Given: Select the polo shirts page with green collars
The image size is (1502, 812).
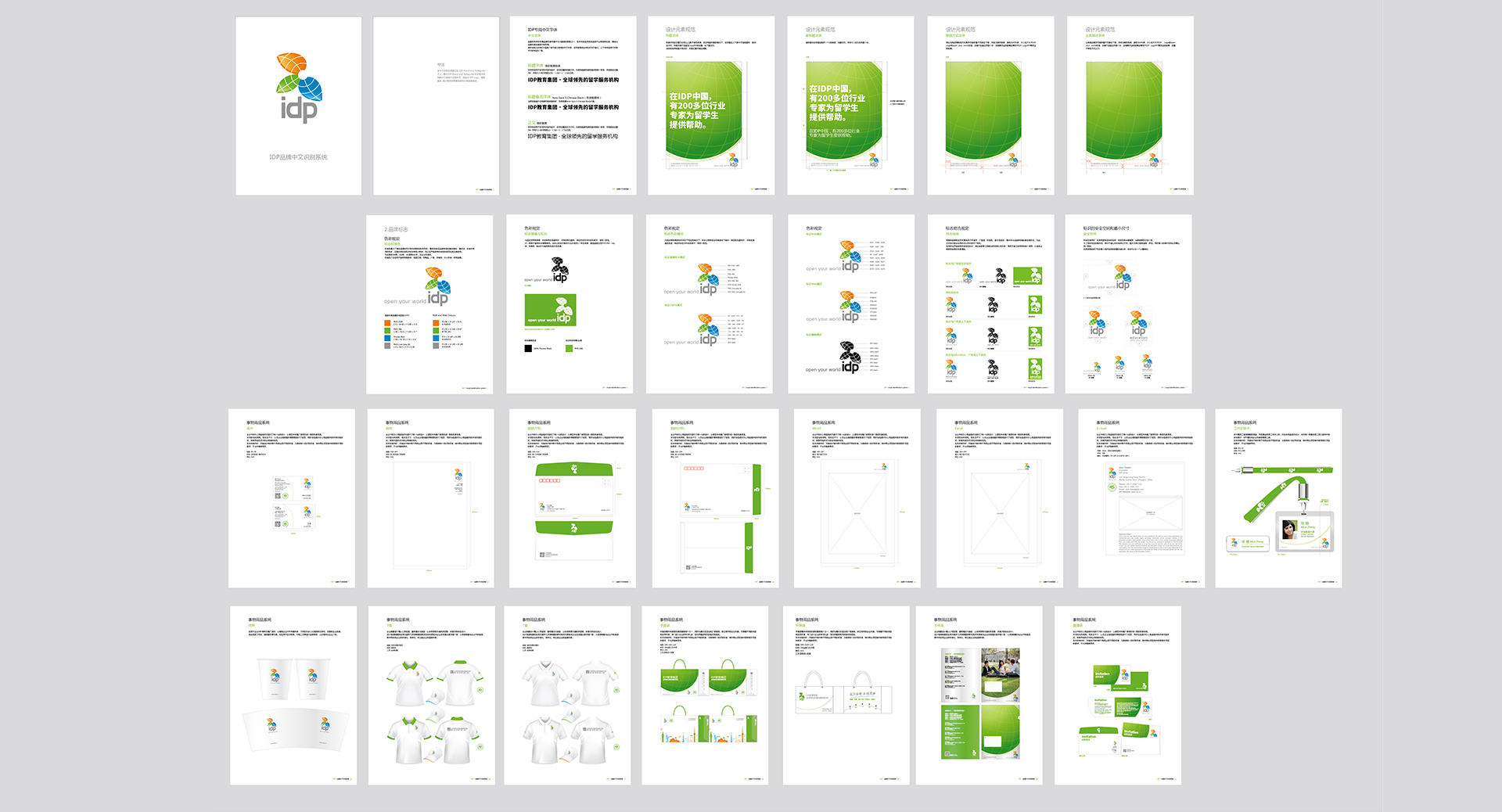Looking at the screenshot, I should (x=431, y=695).
